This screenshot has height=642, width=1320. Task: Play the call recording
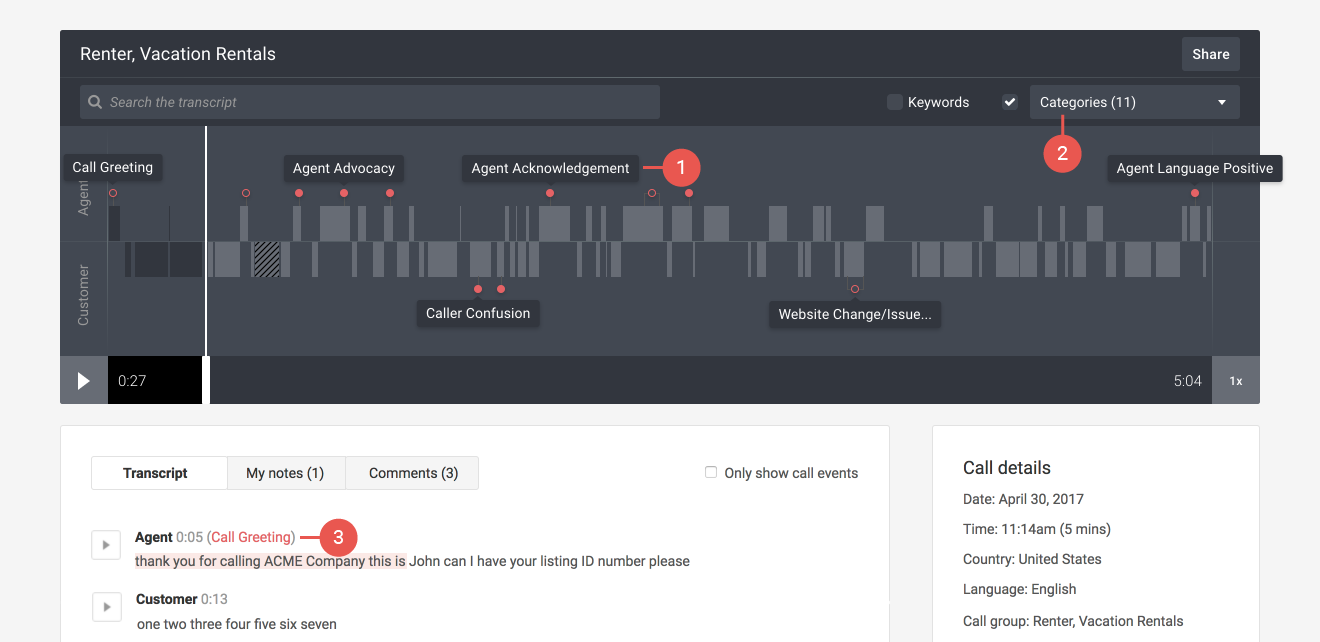(x=84, y=381)
